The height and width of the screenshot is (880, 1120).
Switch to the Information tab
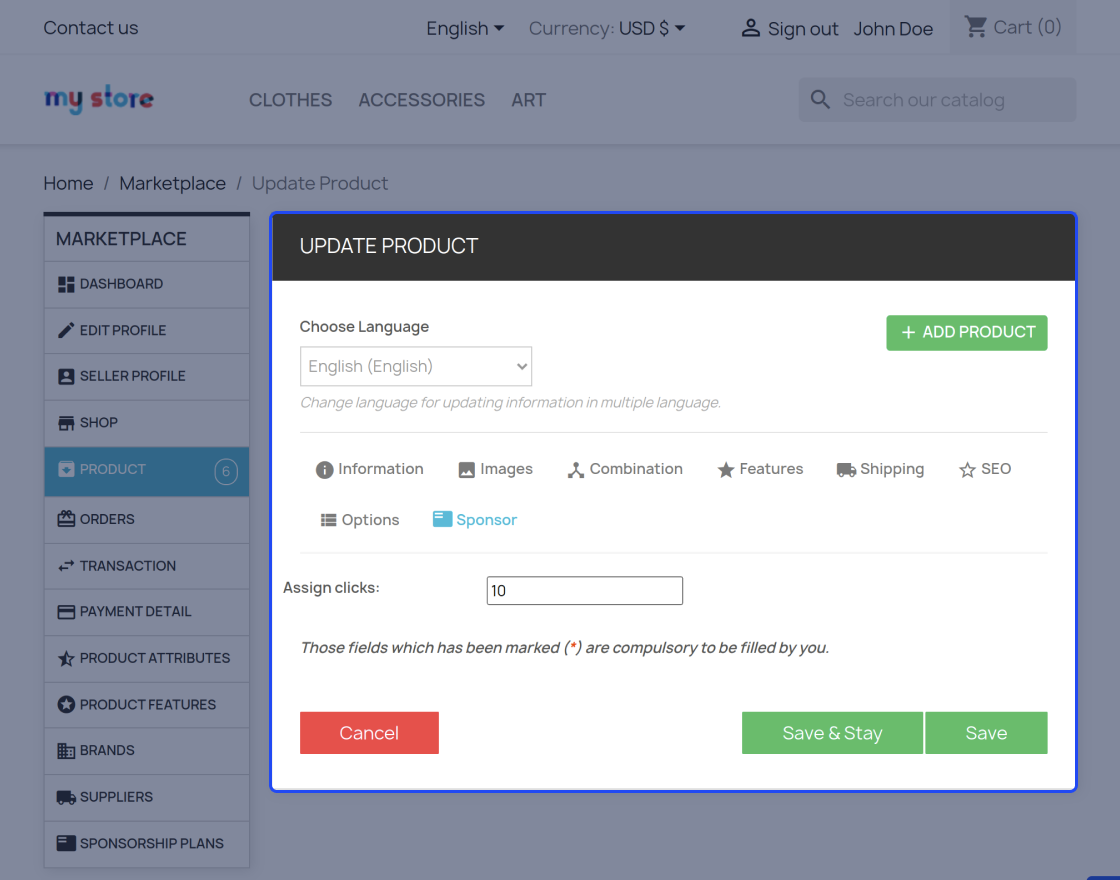[369, 469]
